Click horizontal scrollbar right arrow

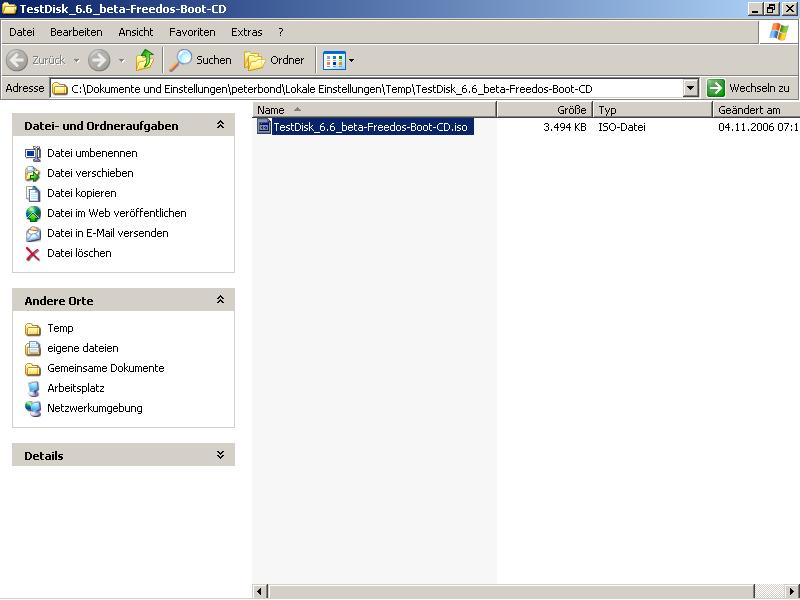point(792,591)
